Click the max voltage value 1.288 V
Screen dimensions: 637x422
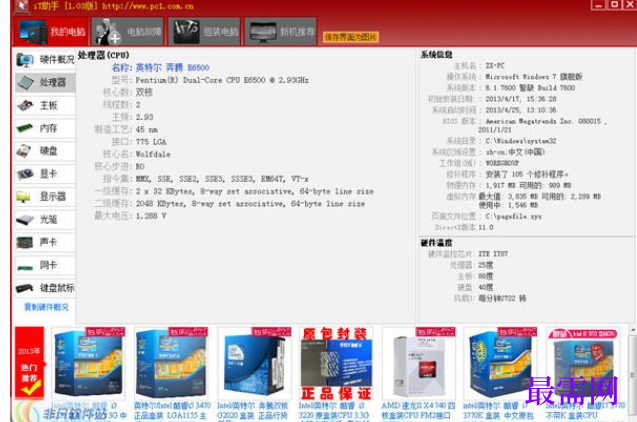pos(151,216)
